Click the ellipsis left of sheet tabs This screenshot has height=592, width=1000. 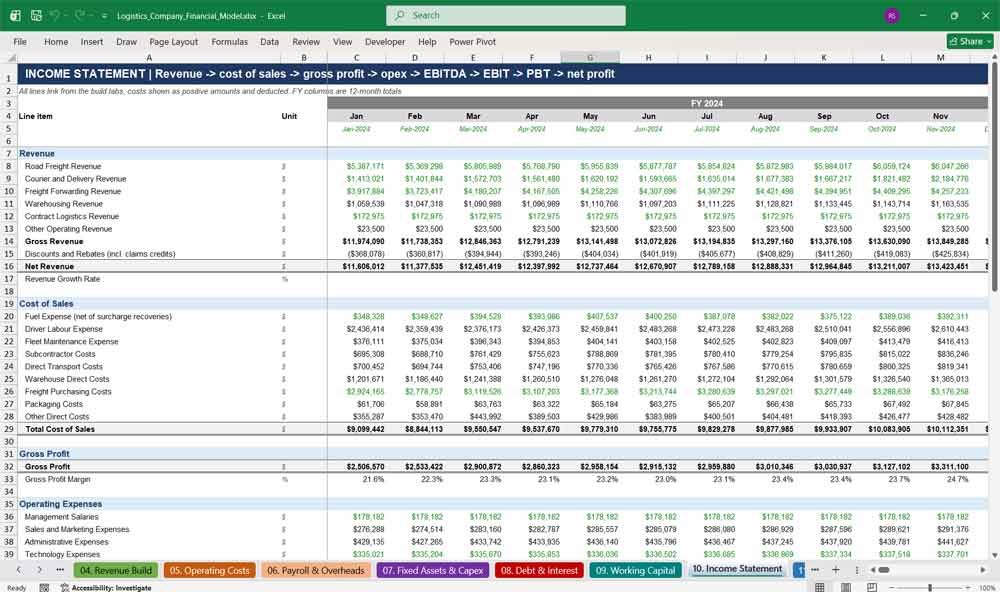(x=60, y=570)
